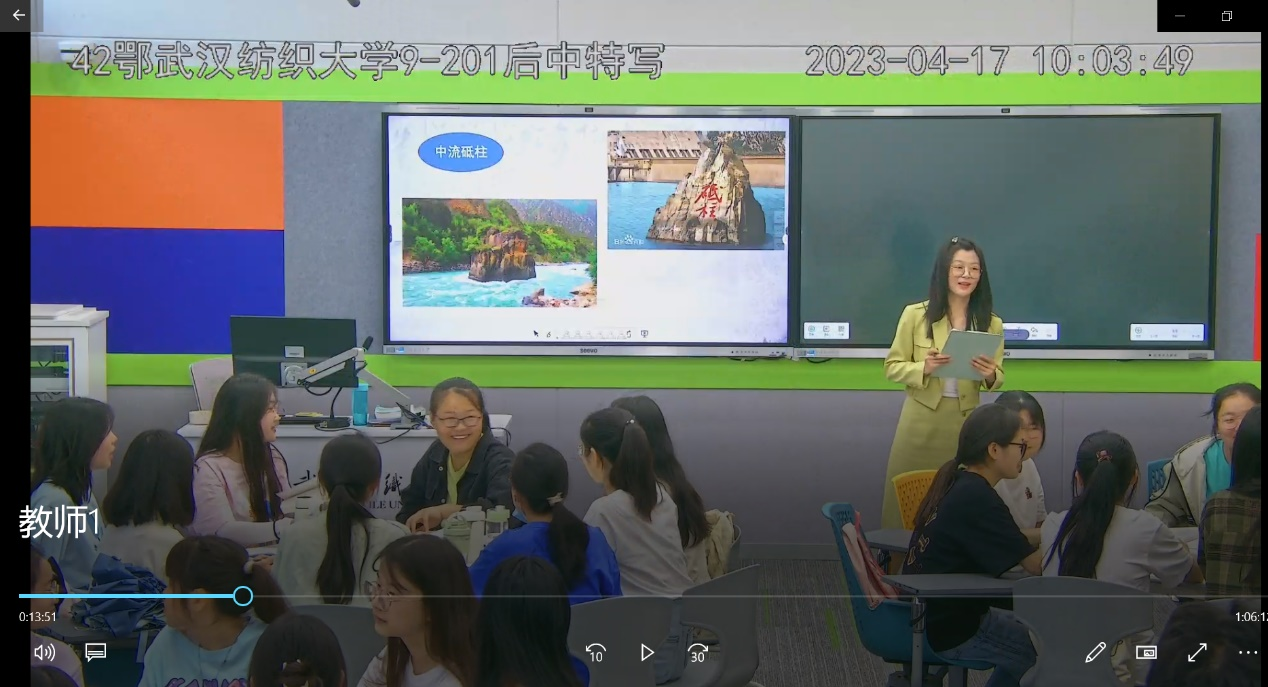Skip forward 30 seconds
This screenshot has width=1268, height=687.
(x=698, y=652)
